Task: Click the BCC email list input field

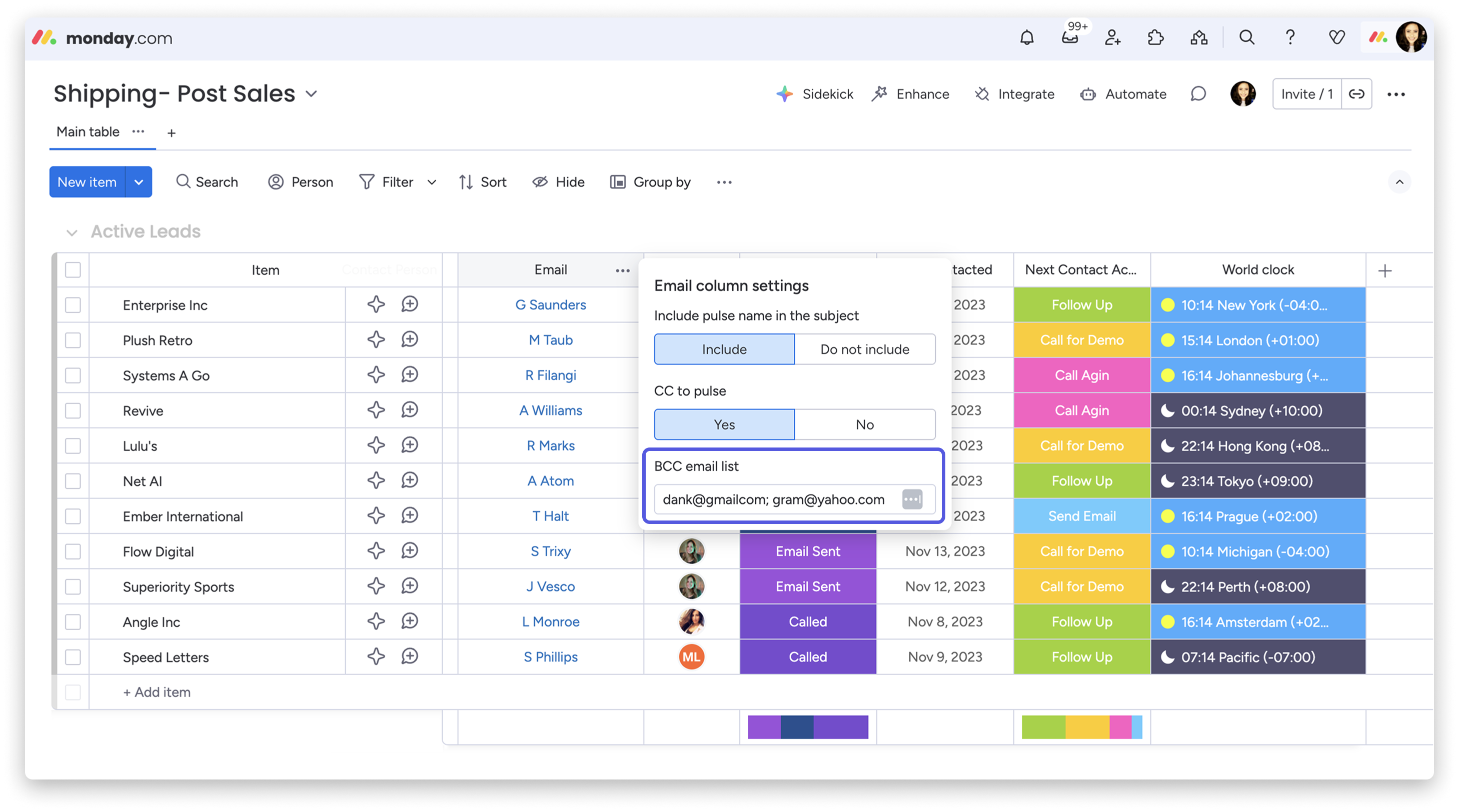Action: coord(774,499)
